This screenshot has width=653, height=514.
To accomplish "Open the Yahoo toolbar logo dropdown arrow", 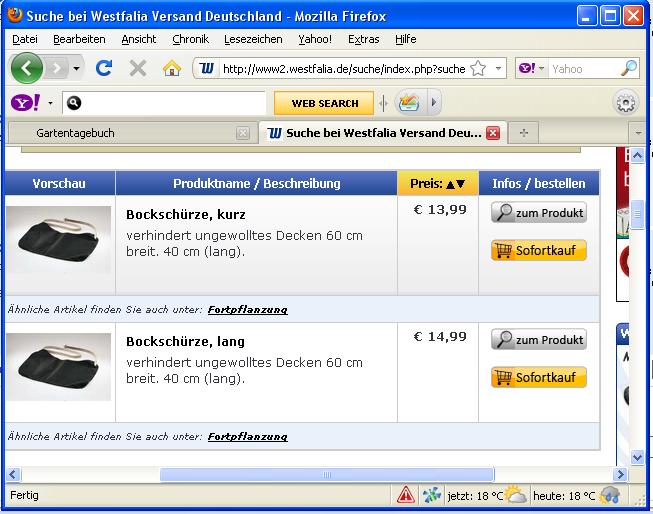I will coord(50,102).
